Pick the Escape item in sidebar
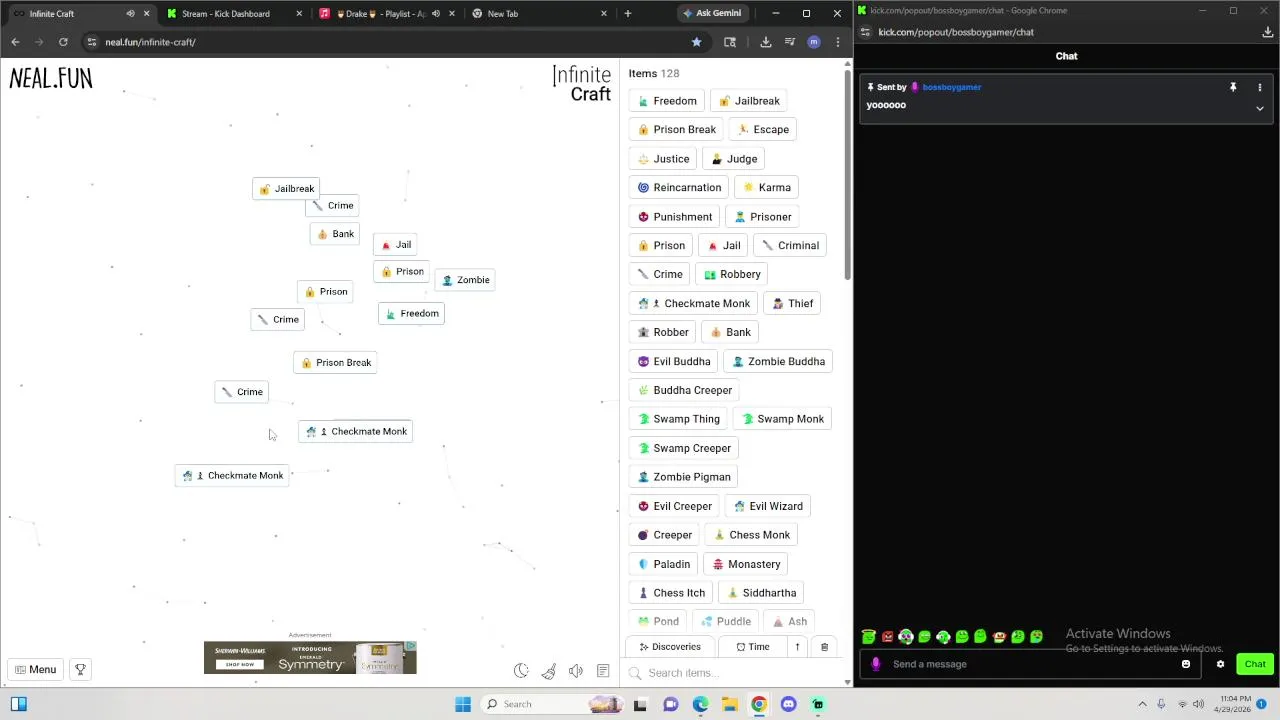 point(763,130)
